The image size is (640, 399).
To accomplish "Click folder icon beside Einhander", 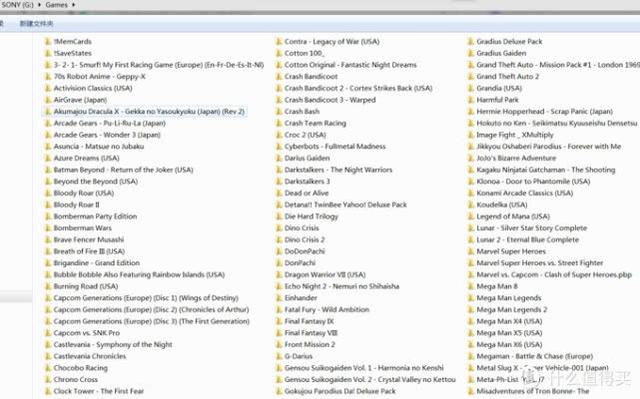I will [x=279, y=298].
